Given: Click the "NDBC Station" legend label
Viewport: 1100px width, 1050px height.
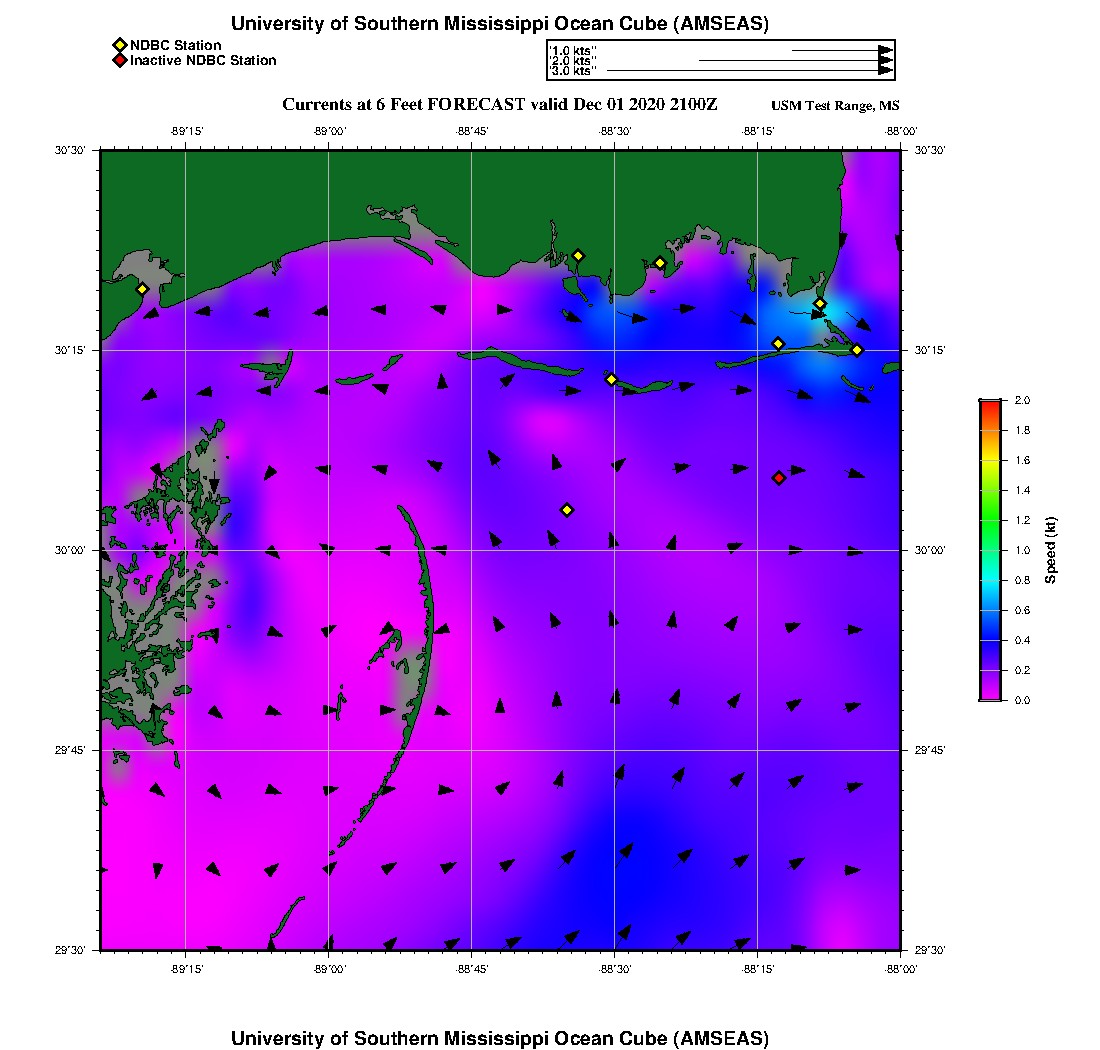Looking at the screenshot, I should coord(176,45).
